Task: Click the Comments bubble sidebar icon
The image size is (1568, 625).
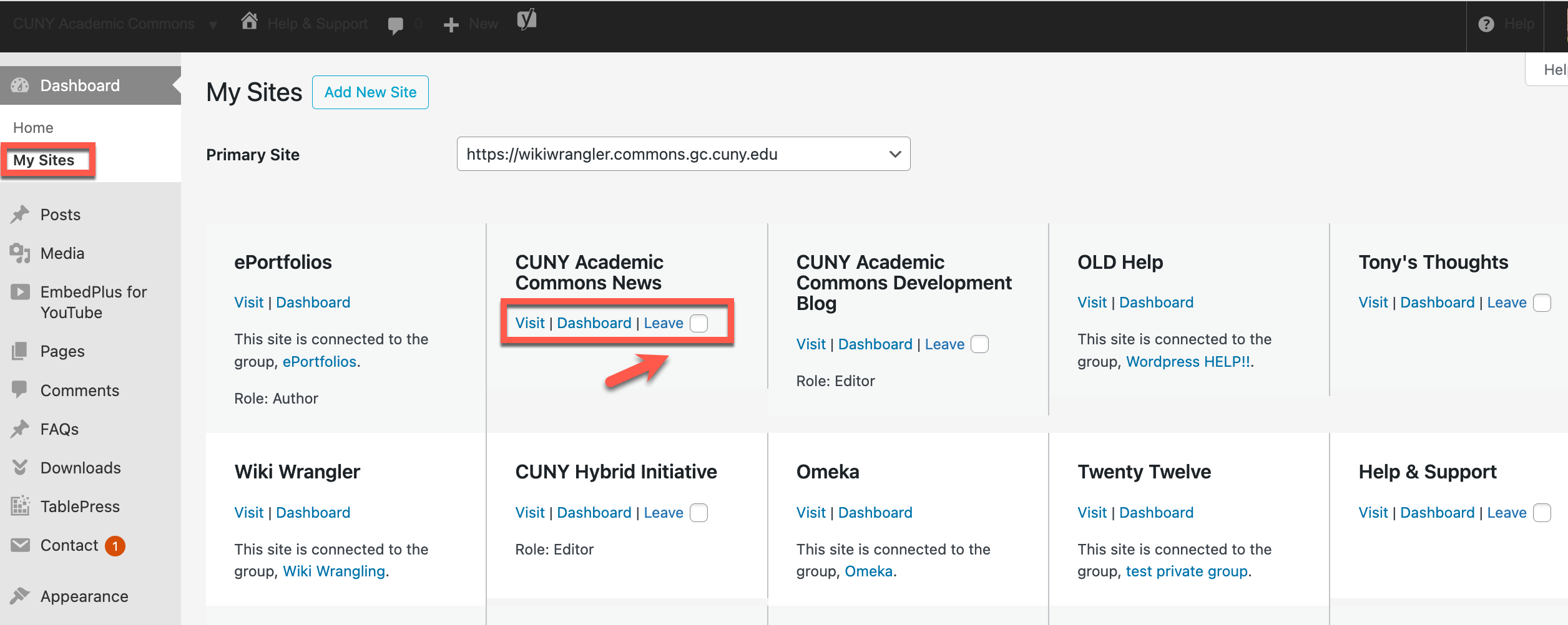Action: 20,390
